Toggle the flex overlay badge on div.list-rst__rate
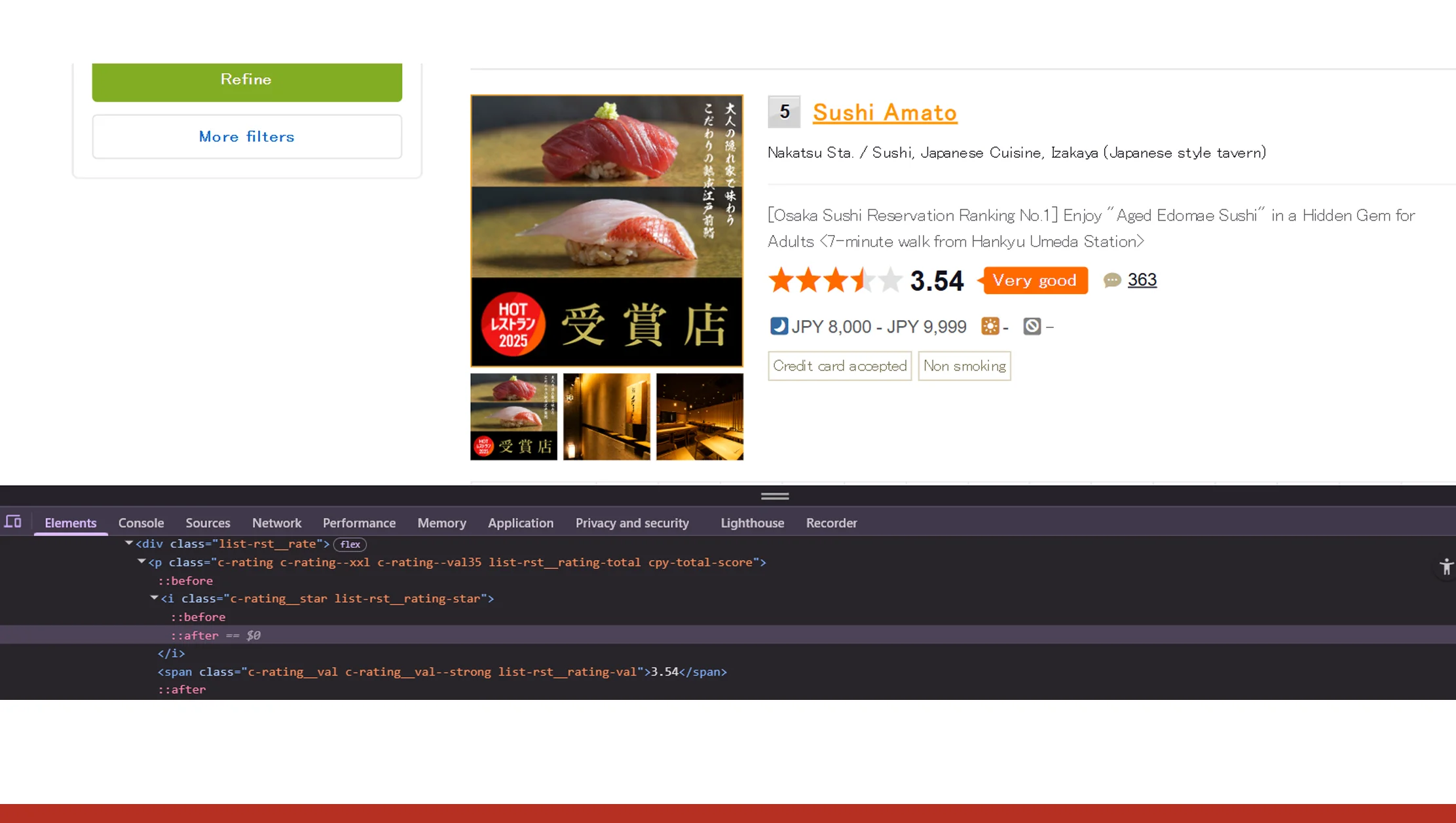Screen dimensions: 1456x823 350,544
